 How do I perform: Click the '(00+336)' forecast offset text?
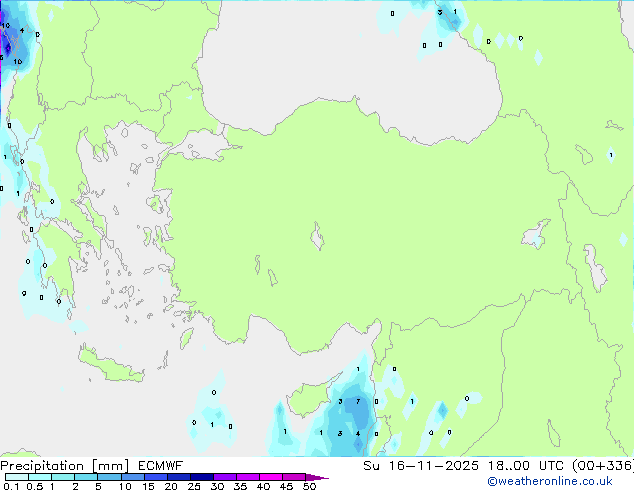pos(603,466)
